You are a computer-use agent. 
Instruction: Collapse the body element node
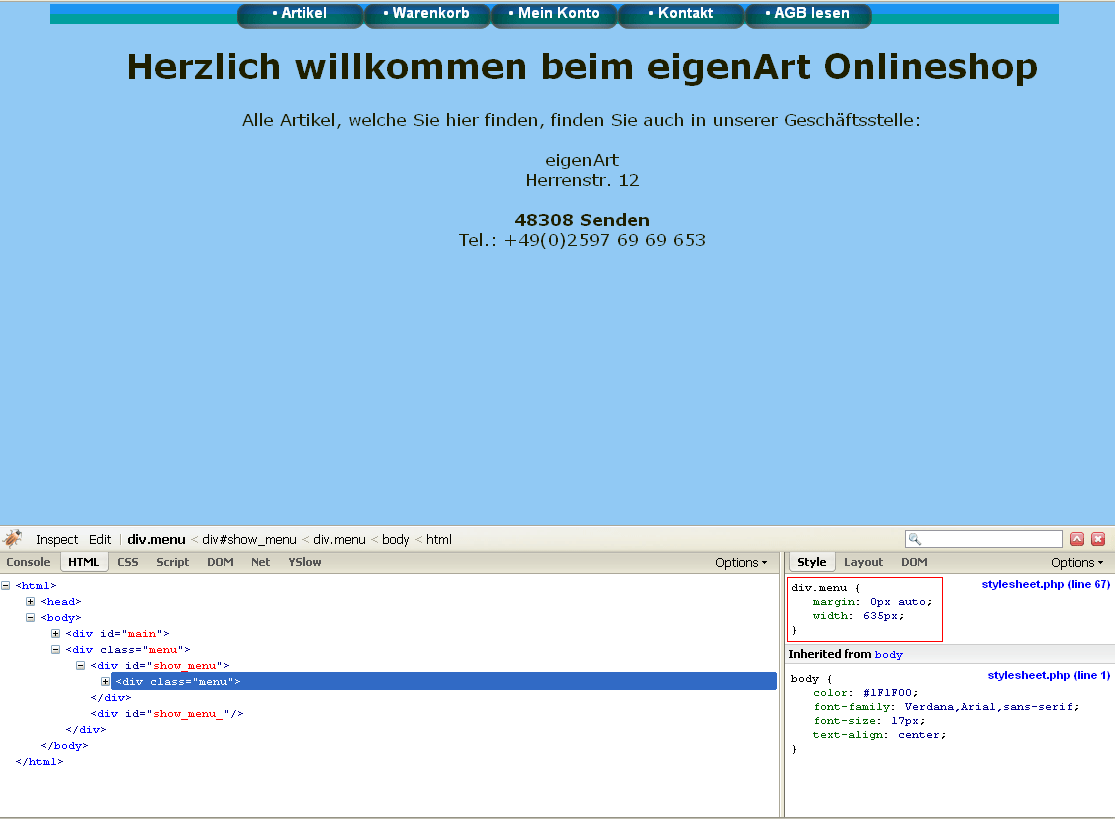pos(30,618)
